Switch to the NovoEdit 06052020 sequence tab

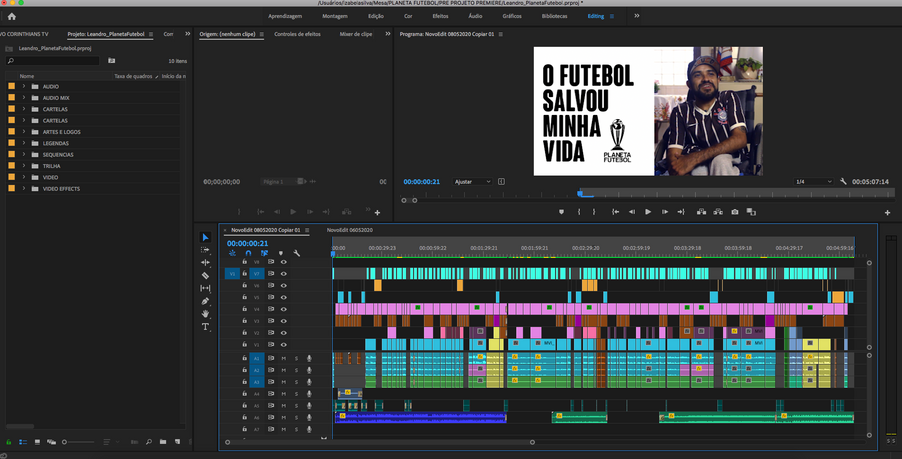pos(350,230)
